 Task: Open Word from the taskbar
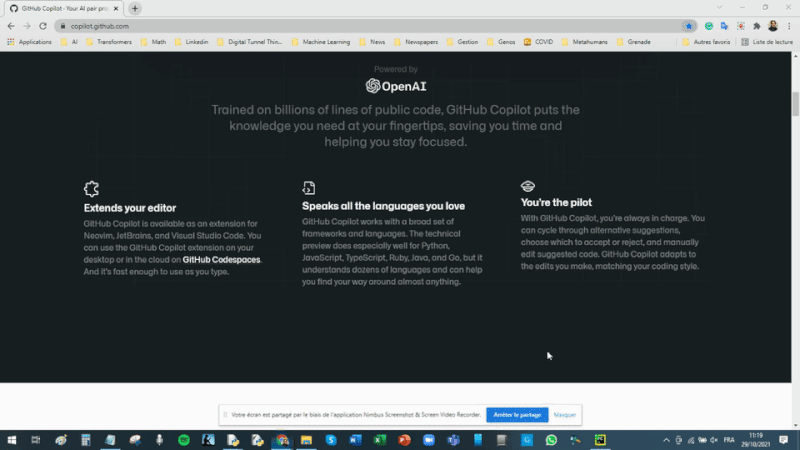pos(356,440)
